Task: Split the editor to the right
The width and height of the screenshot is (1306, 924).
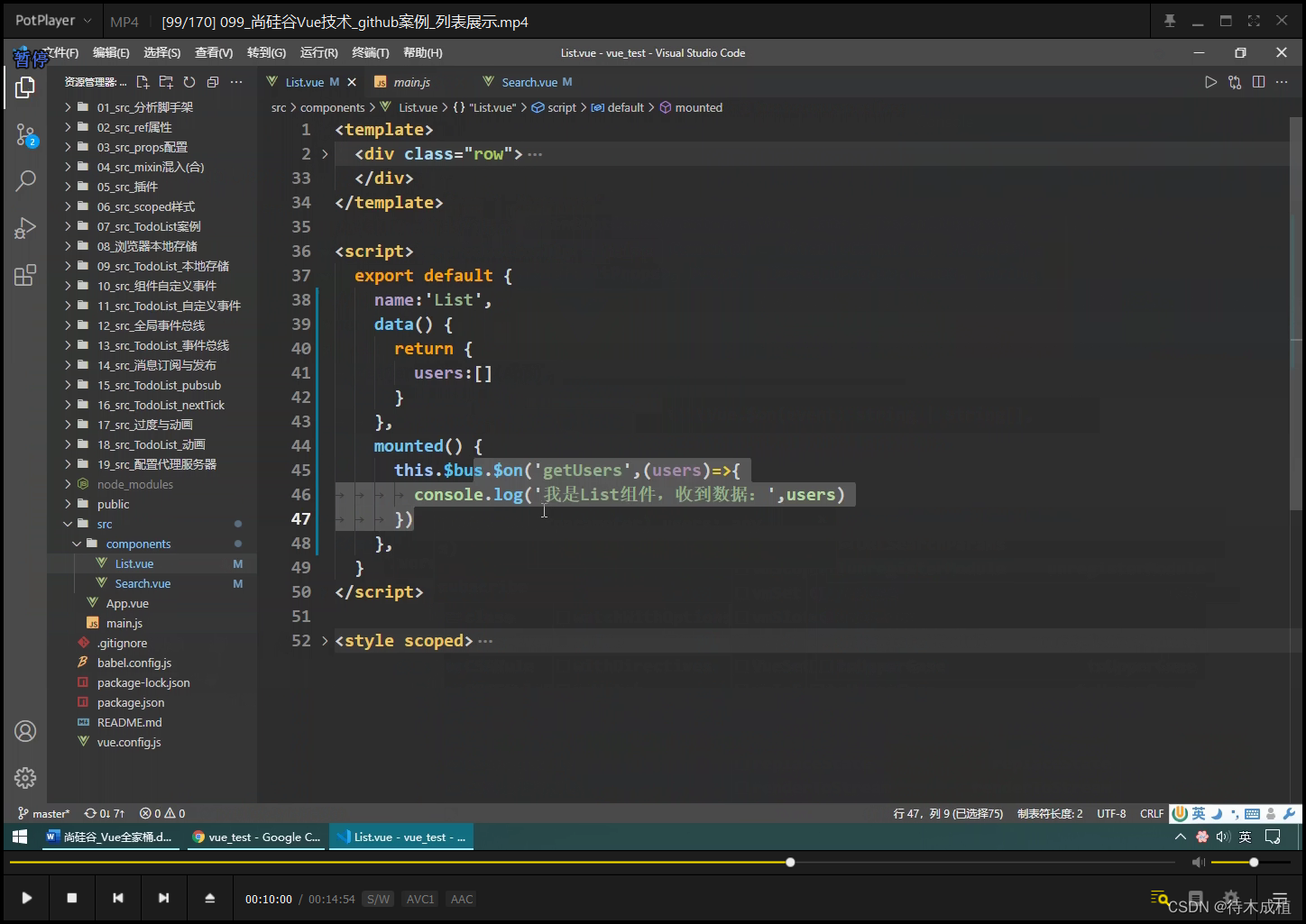Action: point(1258,82)
